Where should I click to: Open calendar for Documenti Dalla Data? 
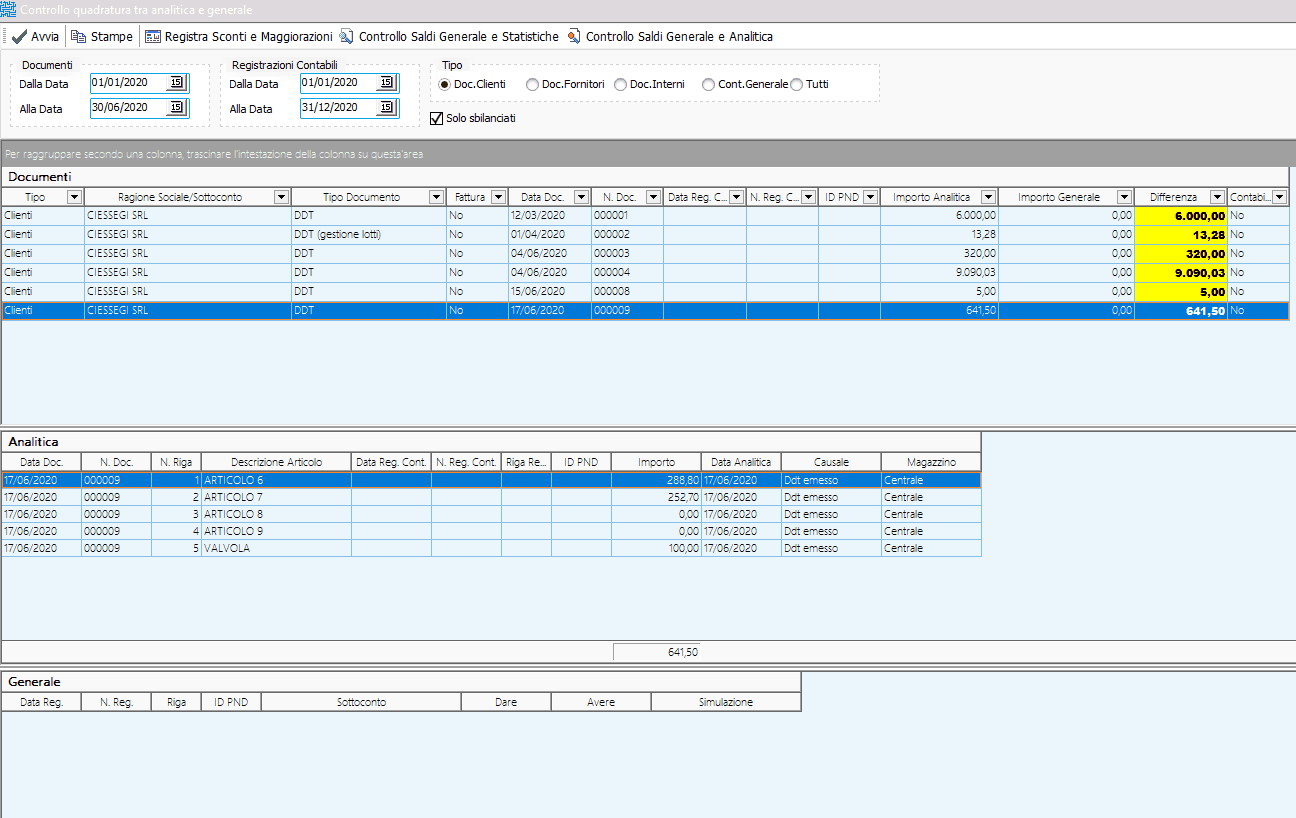click(x=176, y=83)
